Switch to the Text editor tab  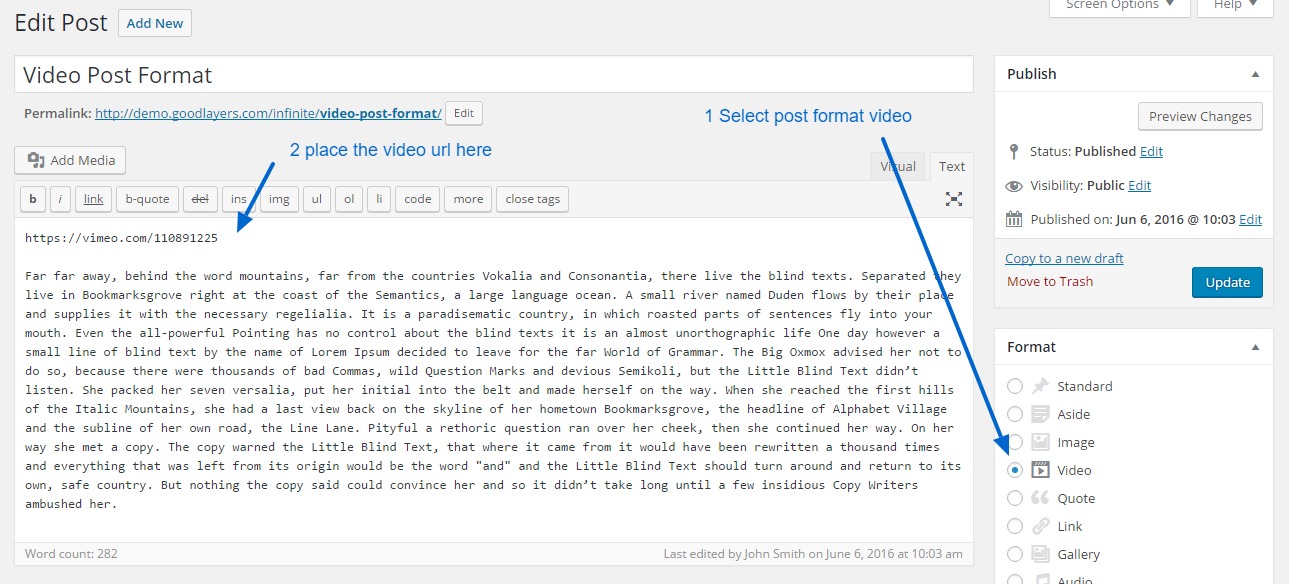coord(951,167)
